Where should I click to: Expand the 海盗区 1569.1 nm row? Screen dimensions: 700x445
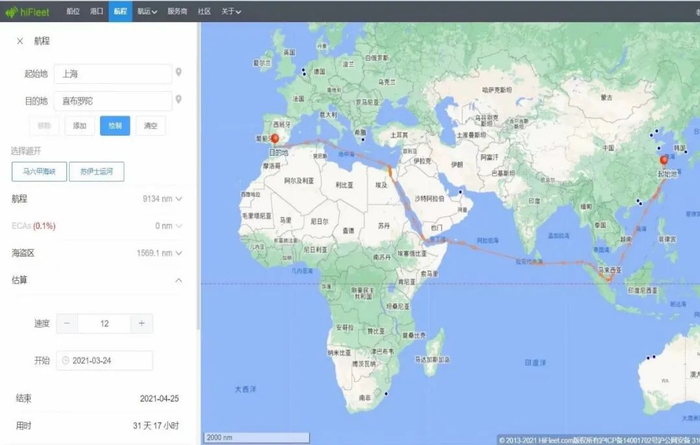(x=179, y=254)
